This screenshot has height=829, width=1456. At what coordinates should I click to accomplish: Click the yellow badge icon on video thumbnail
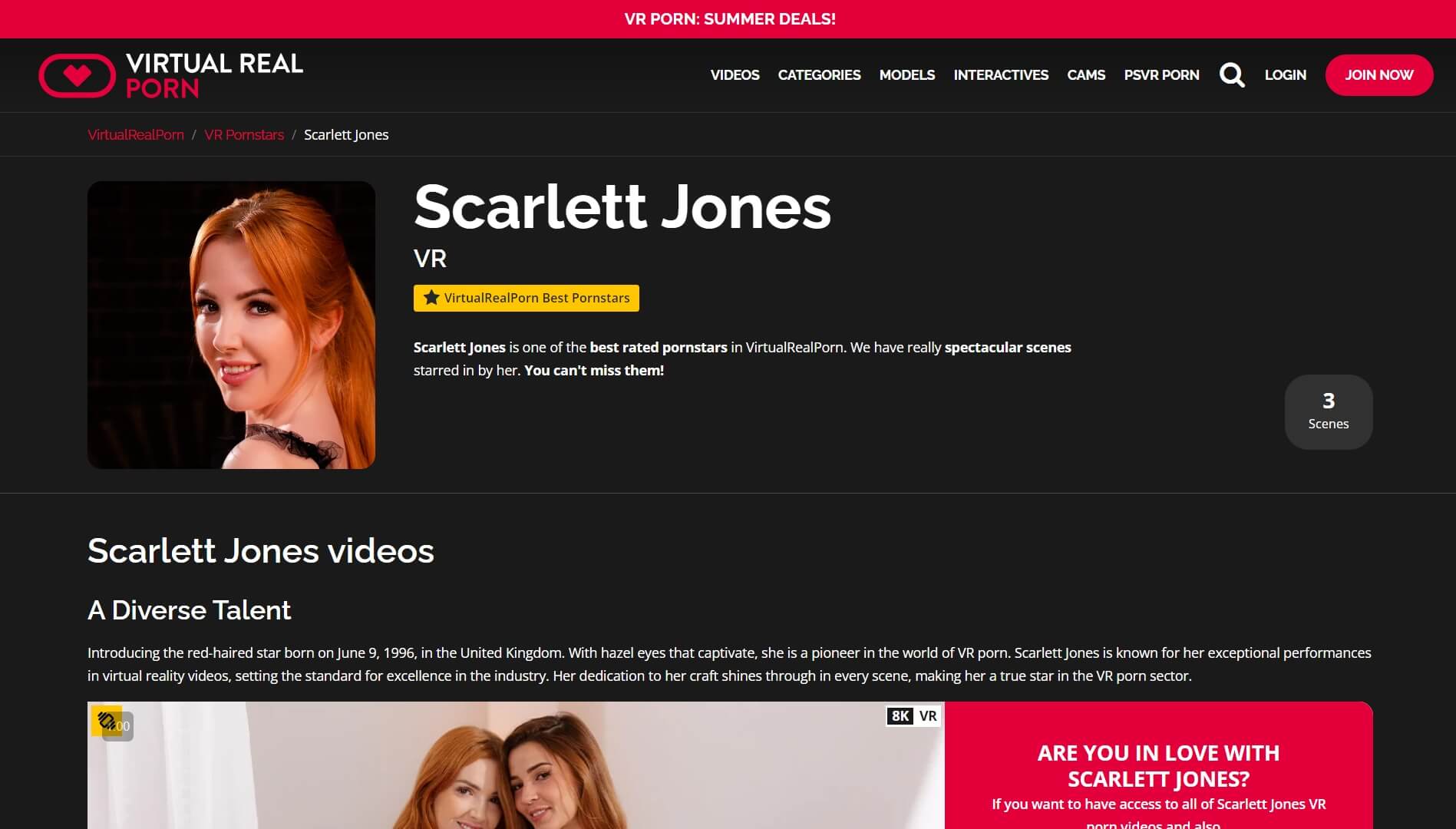point(106,721)
